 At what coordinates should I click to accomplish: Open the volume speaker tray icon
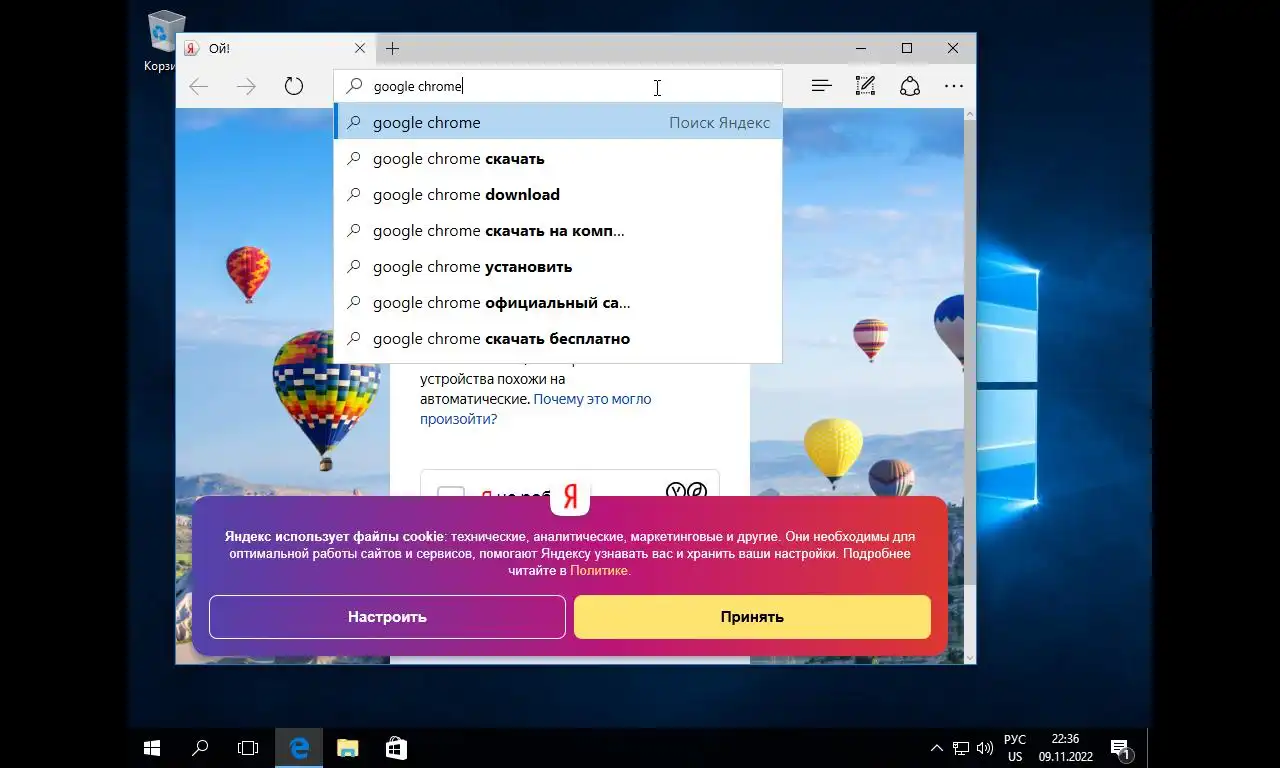coord(985,748)
